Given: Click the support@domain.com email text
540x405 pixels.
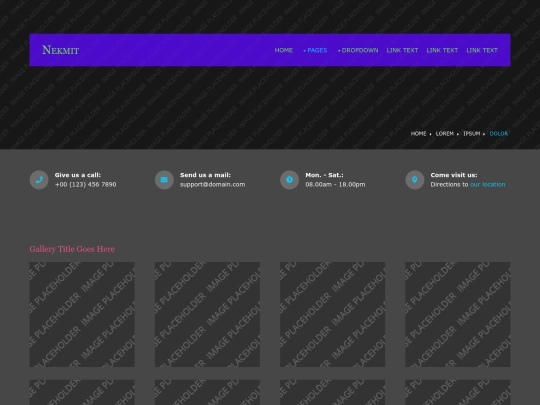Looking at the screenshot, I should tap(212, 185).
